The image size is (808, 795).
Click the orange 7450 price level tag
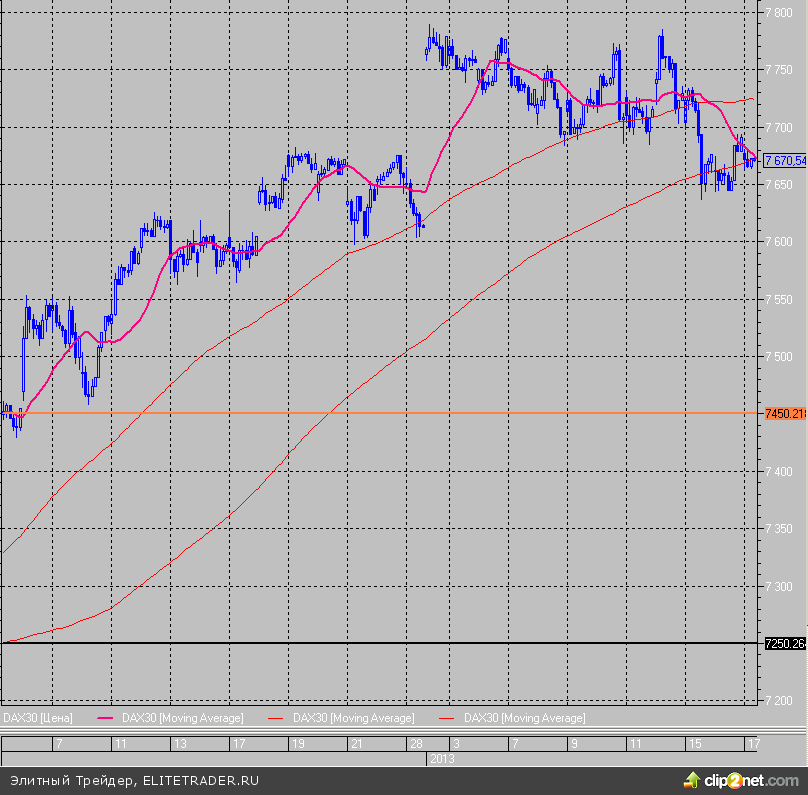(784, 413)
